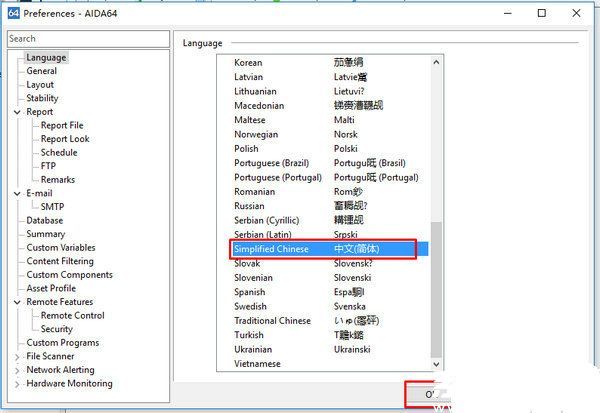Click inside the Search field
The height and width of the screenshot is (413, 600).
click(87, 39)
